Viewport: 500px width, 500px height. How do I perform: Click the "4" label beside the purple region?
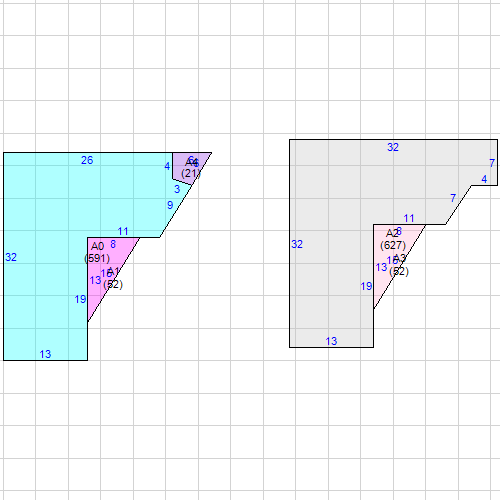tap(167, 166)
